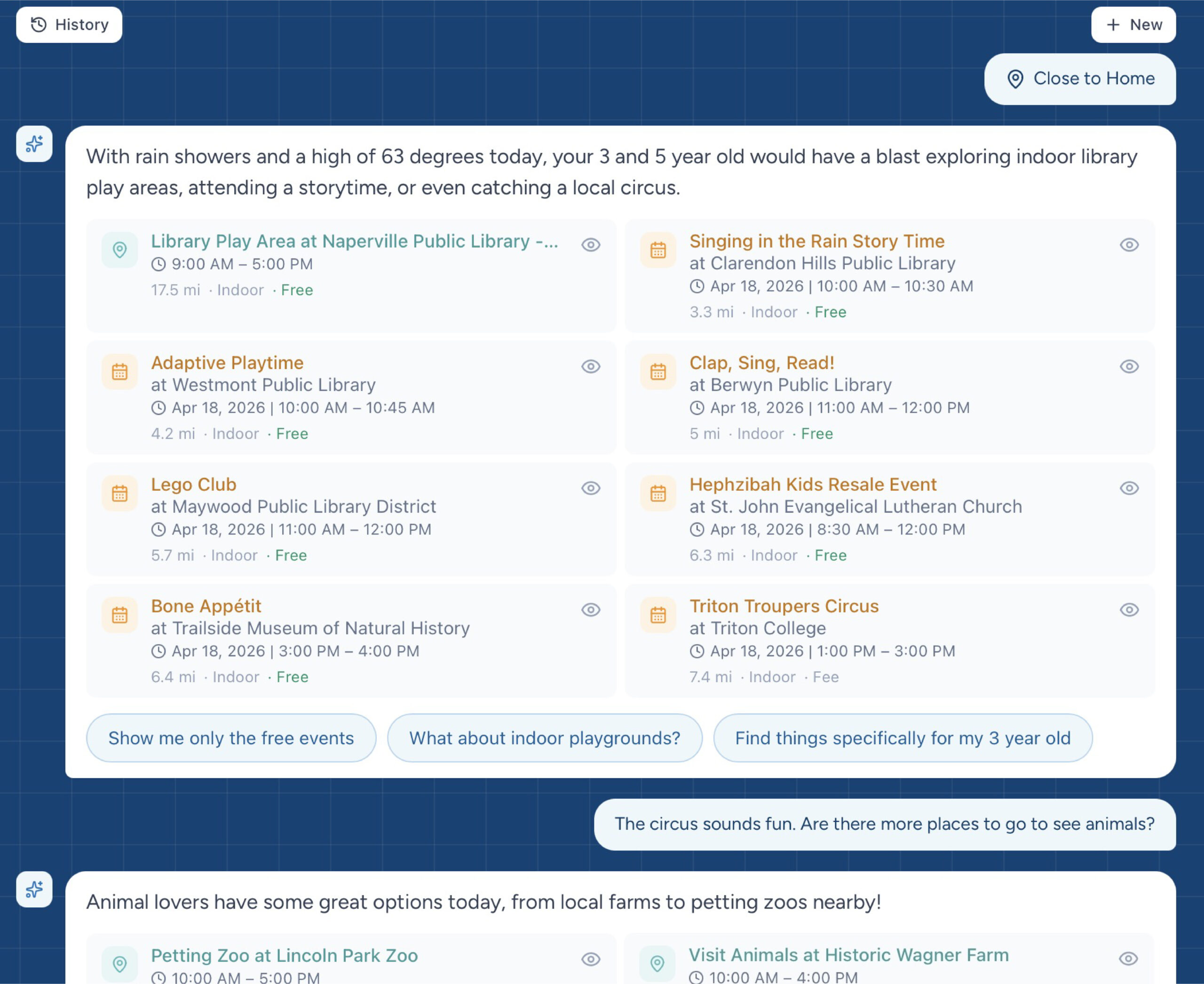Viewport: 1204px width, 984px height.
Task: Click the plus icon in New button
Action: (1113, 25)
